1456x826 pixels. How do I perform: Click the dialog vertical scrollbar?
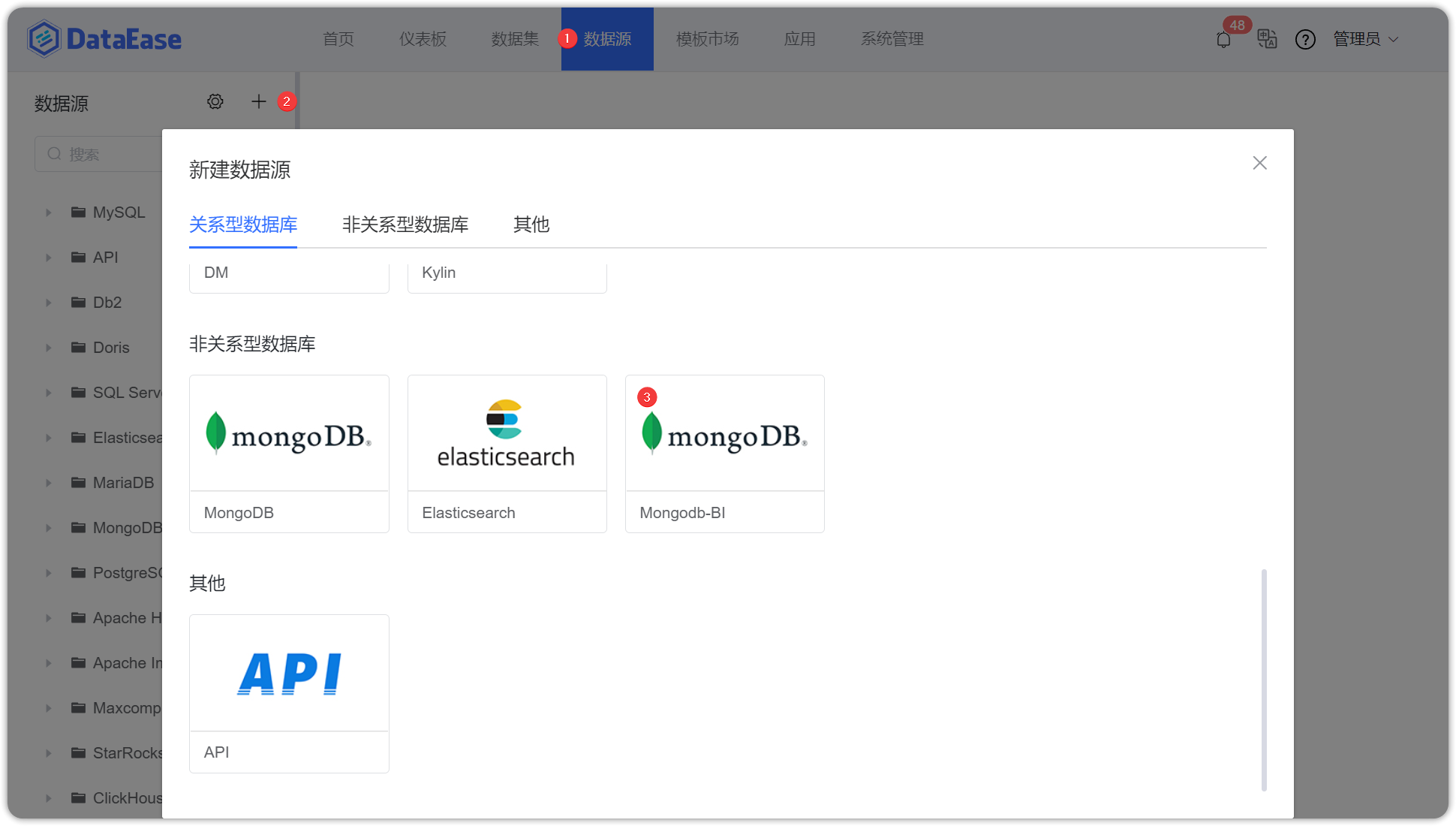pyautogui.click(x=1264, y=680)
